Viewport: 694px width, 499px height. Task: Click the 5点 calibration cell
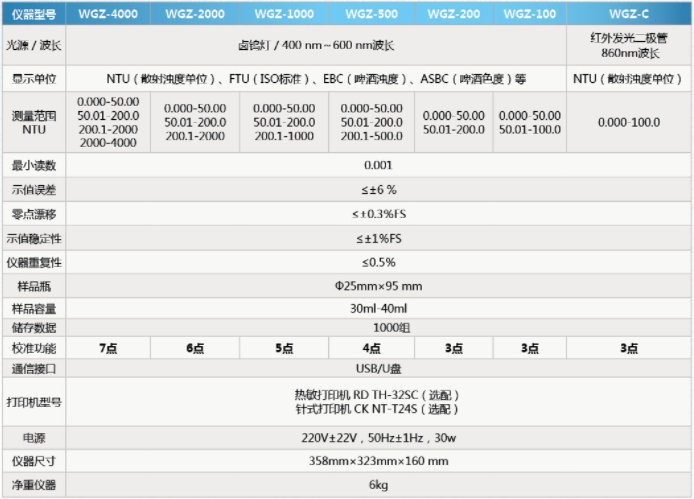click(x=283, y=348)
